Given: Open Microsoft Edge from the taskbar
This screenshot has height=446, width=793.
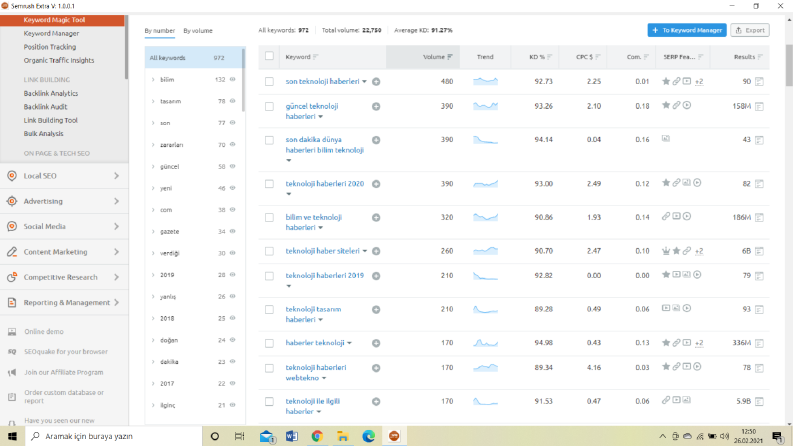Looking at the screenshot, I should pyautogui.click(x=369, y=436).
